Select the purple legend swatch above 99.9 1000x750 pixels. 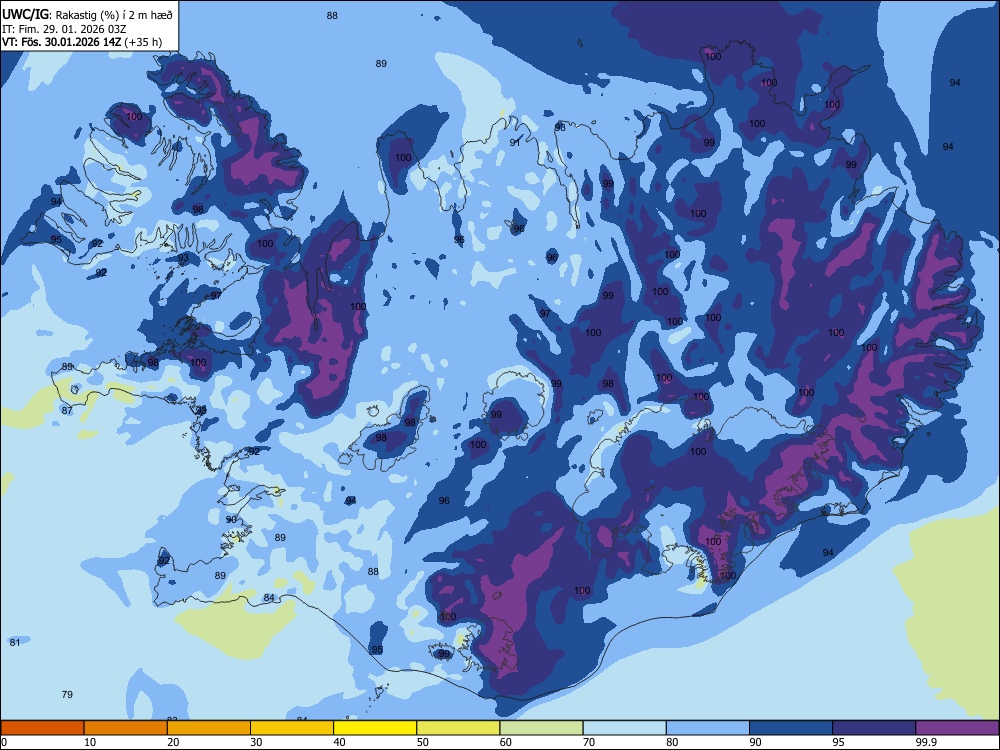click(x=957, y=728)
